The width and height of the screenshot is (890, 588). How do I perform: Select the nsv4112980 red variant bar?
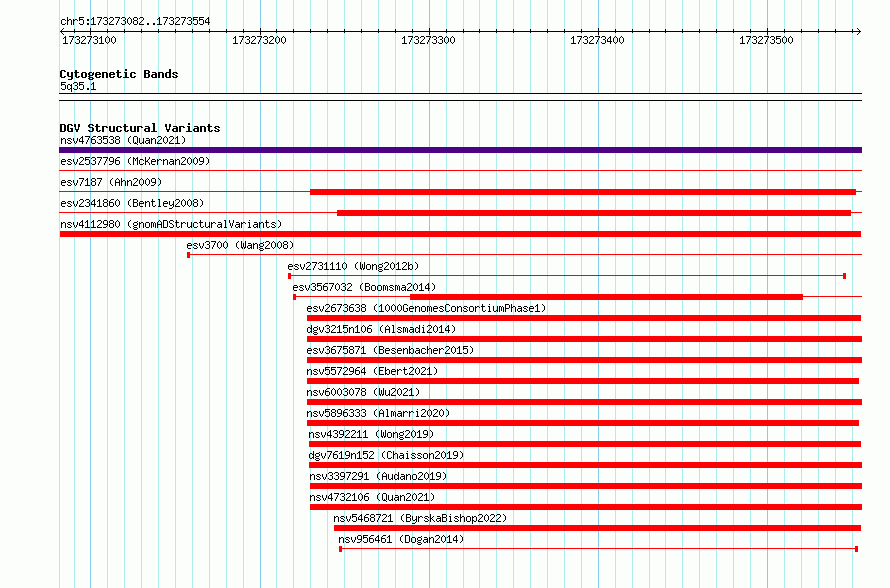460,234
